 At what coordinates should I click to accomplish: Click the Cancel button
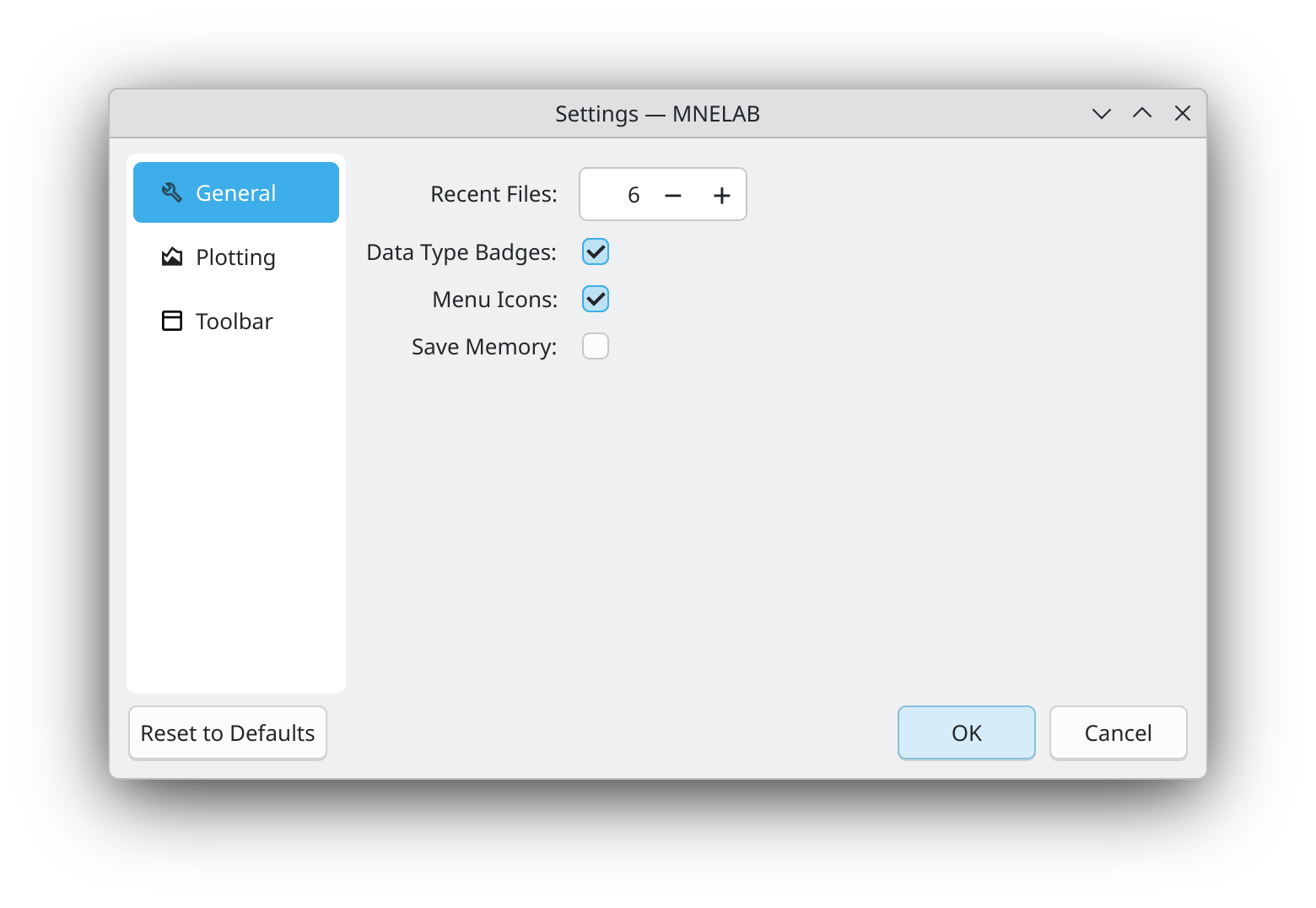point(1119,732)
